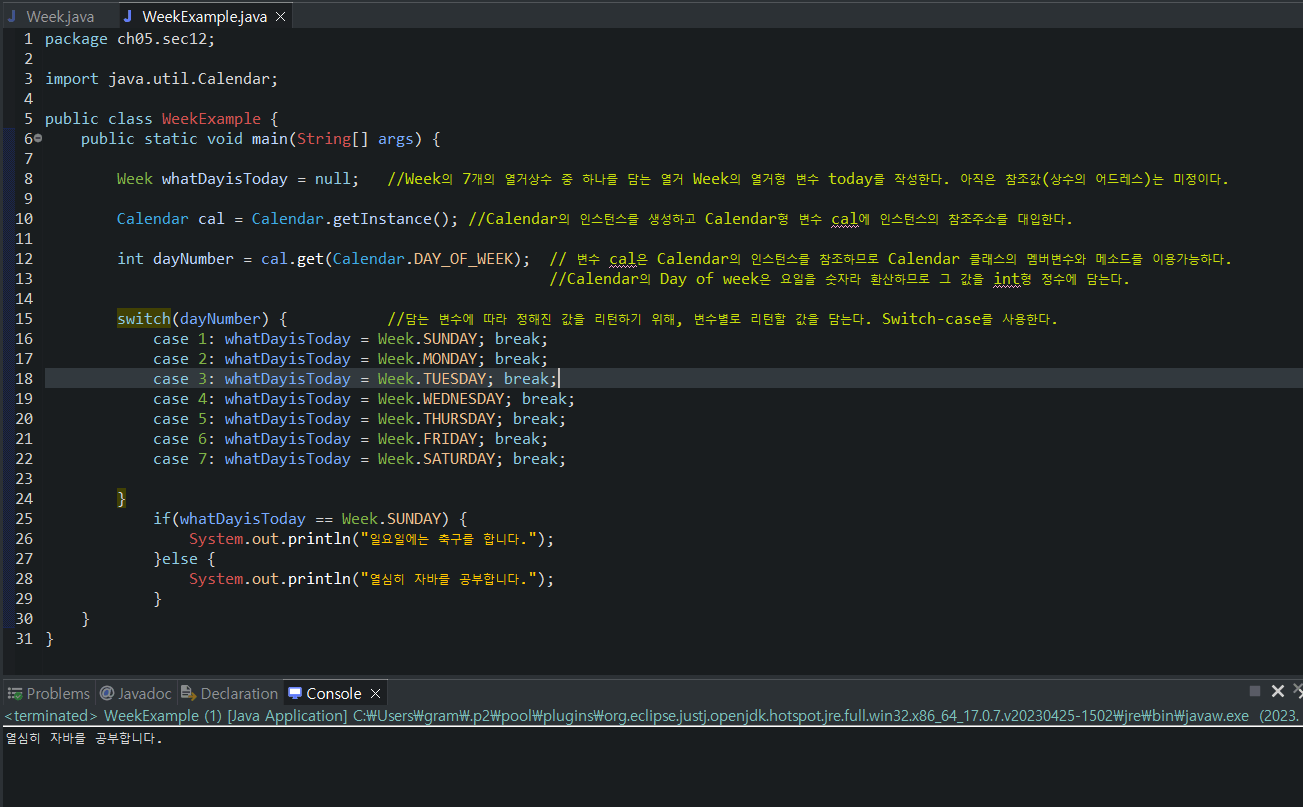Open the Problems view tab
Screen dimensions: 1303x807
pyautogui.click(x=49, y=693)
